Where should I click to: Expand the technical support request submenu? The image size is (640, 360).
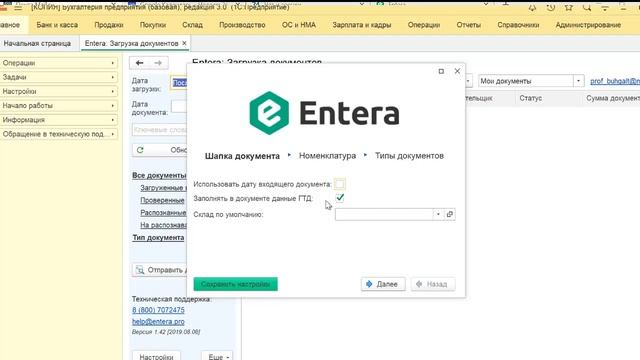click(x=59, y=134)
